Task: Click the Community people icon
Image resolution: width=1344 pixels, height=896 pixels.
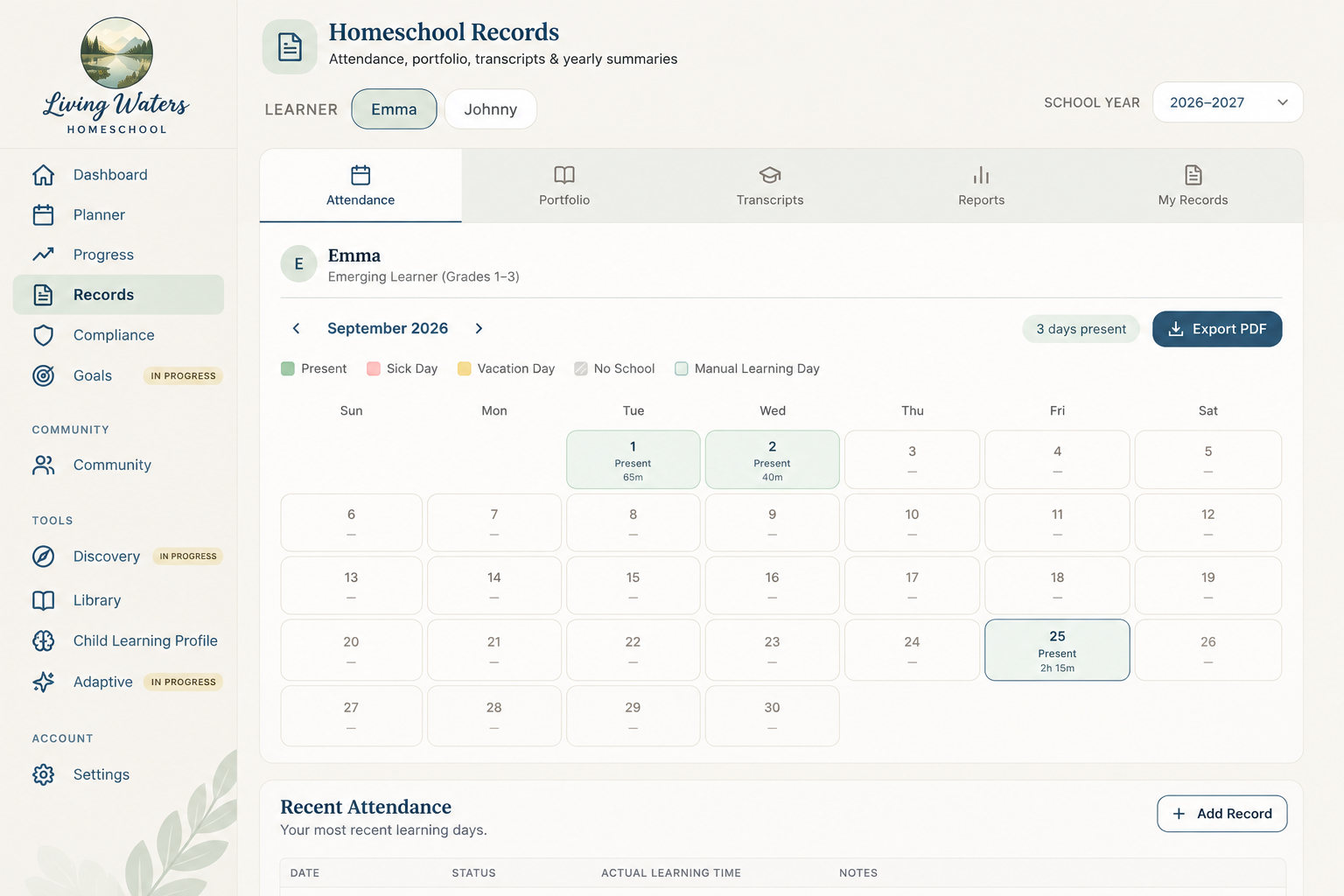Action: coord(43,465)
